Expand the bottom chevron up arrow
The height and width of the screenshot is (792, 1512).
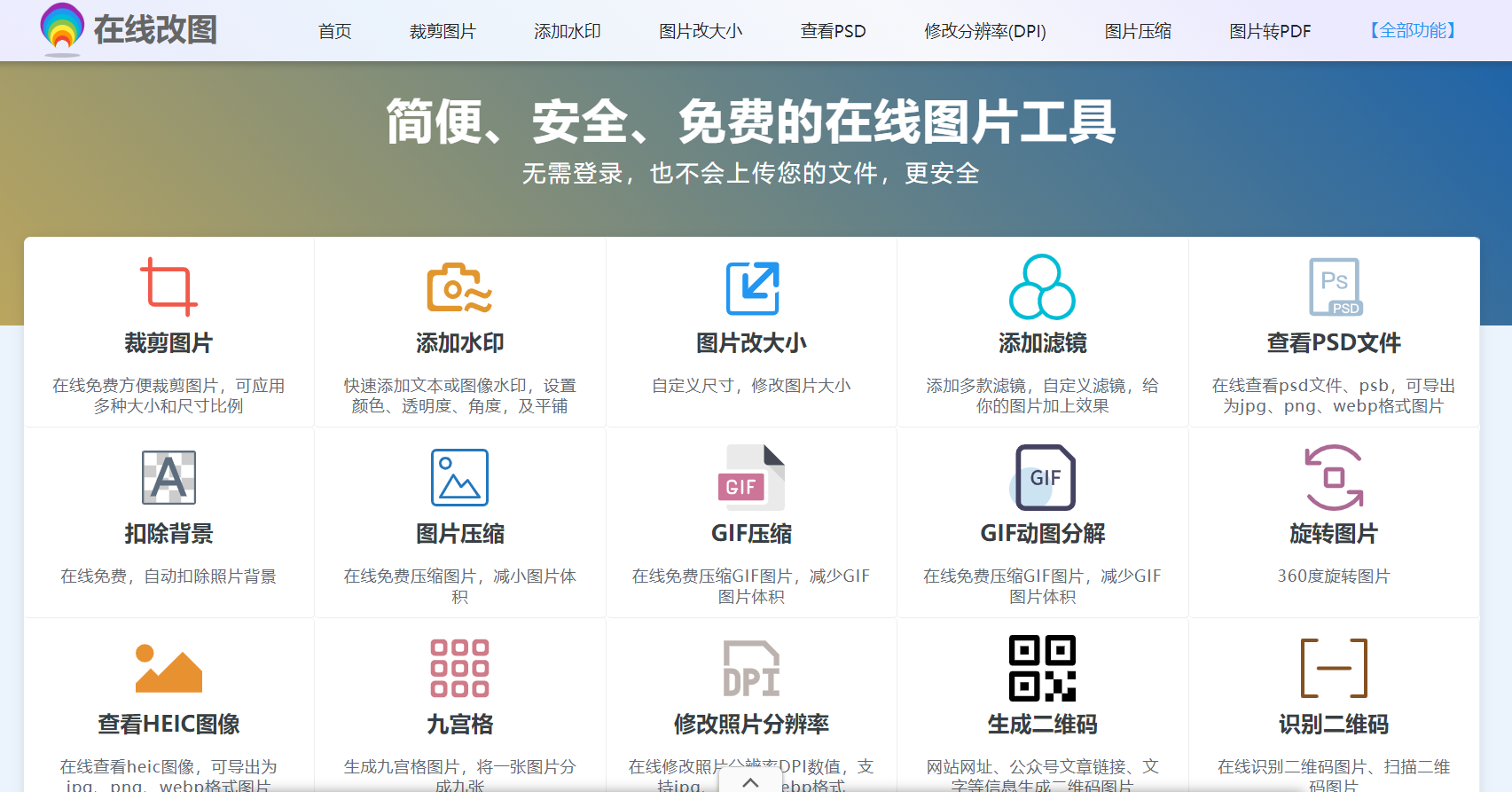pos(750,781)
